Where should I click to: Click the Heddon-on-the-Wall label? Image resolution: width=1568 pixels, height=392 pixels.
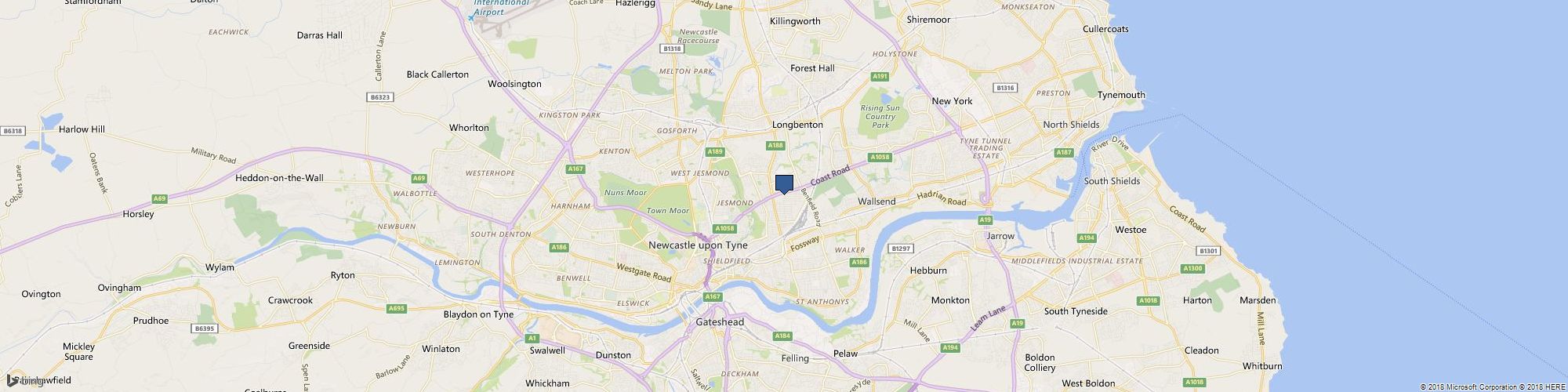click(x=279, y=178)
